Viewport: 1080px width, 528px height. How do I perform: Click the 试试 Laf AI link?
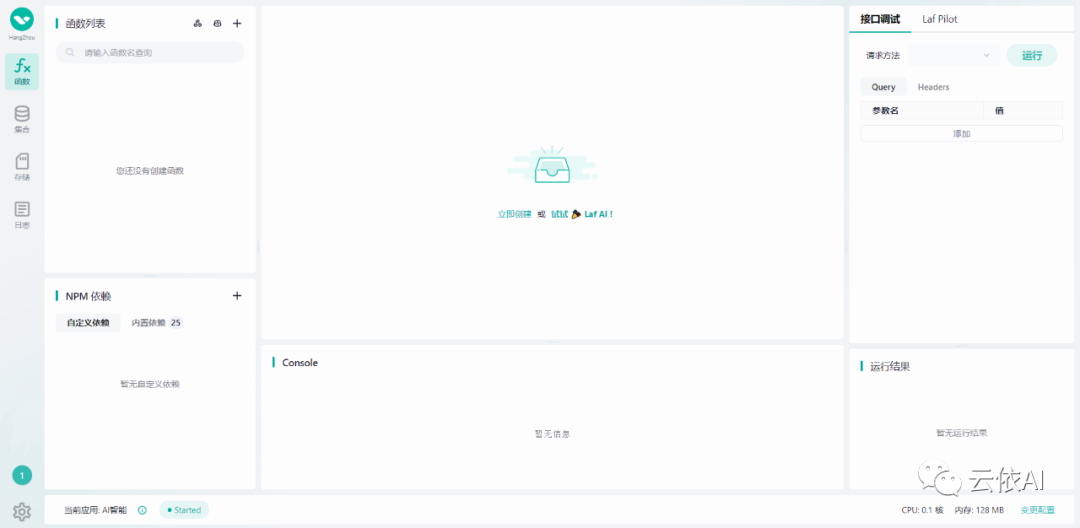pos(581,214)
